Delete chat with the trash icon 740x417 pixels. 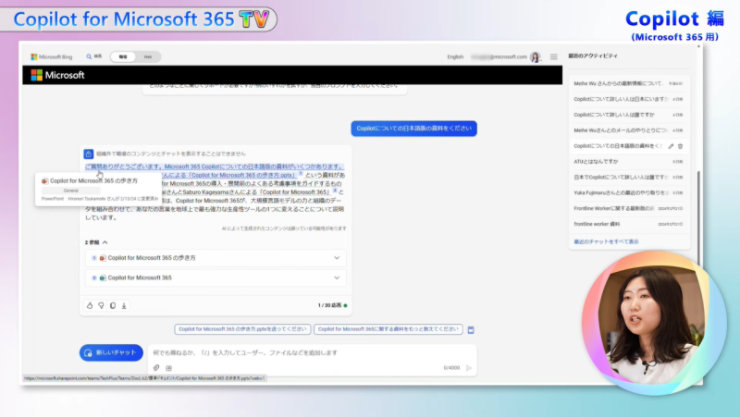pyautogui.click(x=681, y=146)
